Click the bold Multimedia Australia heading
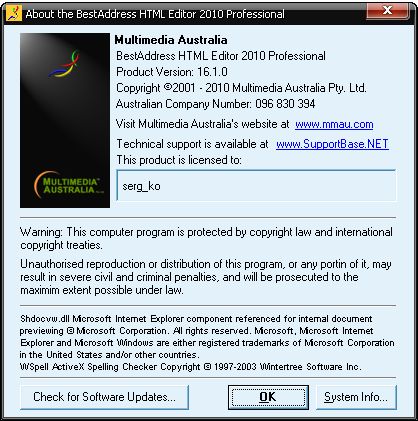The image size is (418, 421). [171, 40]
